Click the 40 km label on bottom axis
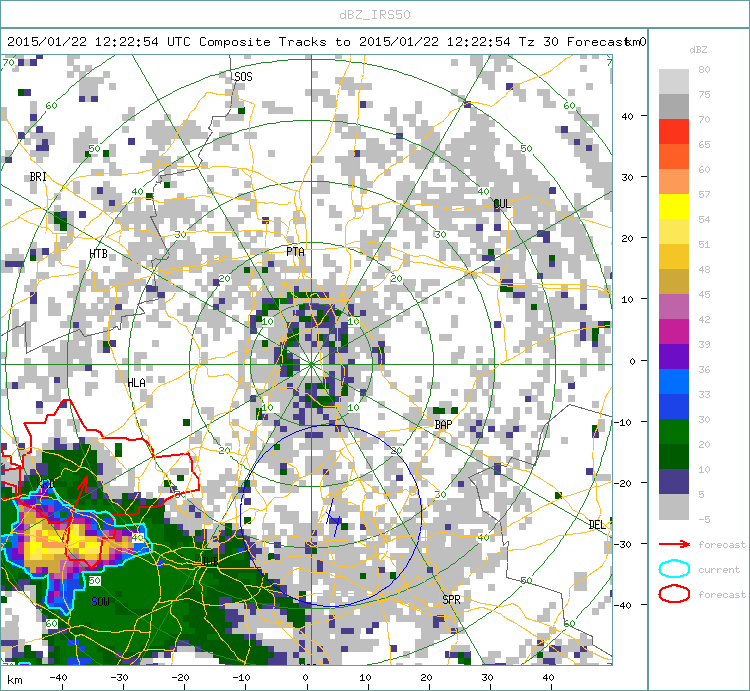This screenshot has width=750, height=691. pyautogui.click(x=548, y=678)
